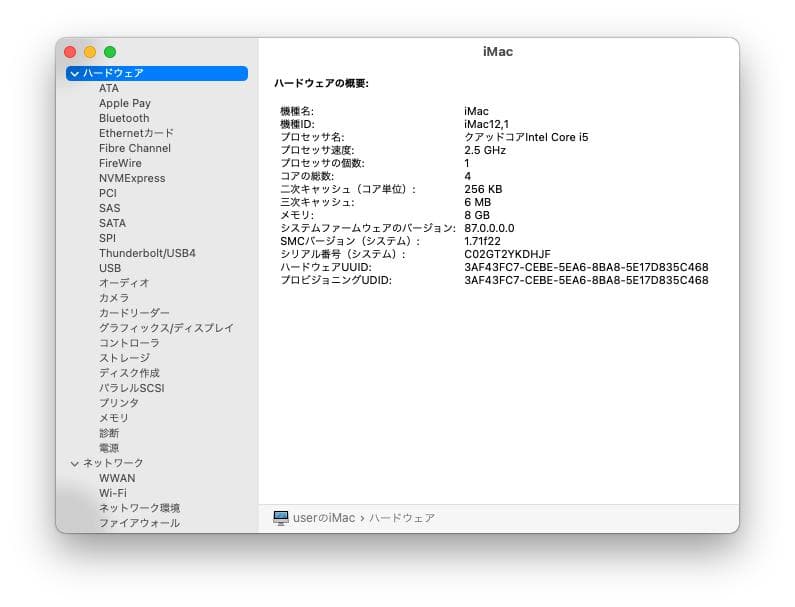Click the 機種名 label
The width and height of the screenshot is (795, 607).
(x=297, y=112)
